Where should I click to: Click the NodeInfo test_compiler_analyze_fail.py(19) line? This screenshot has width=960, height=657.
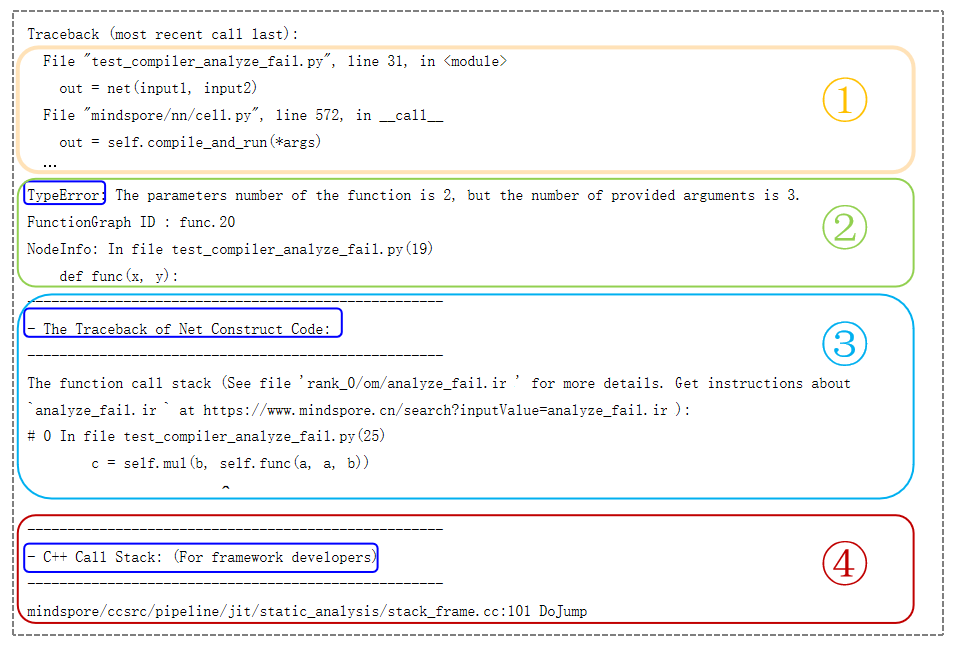click(229, 249)
